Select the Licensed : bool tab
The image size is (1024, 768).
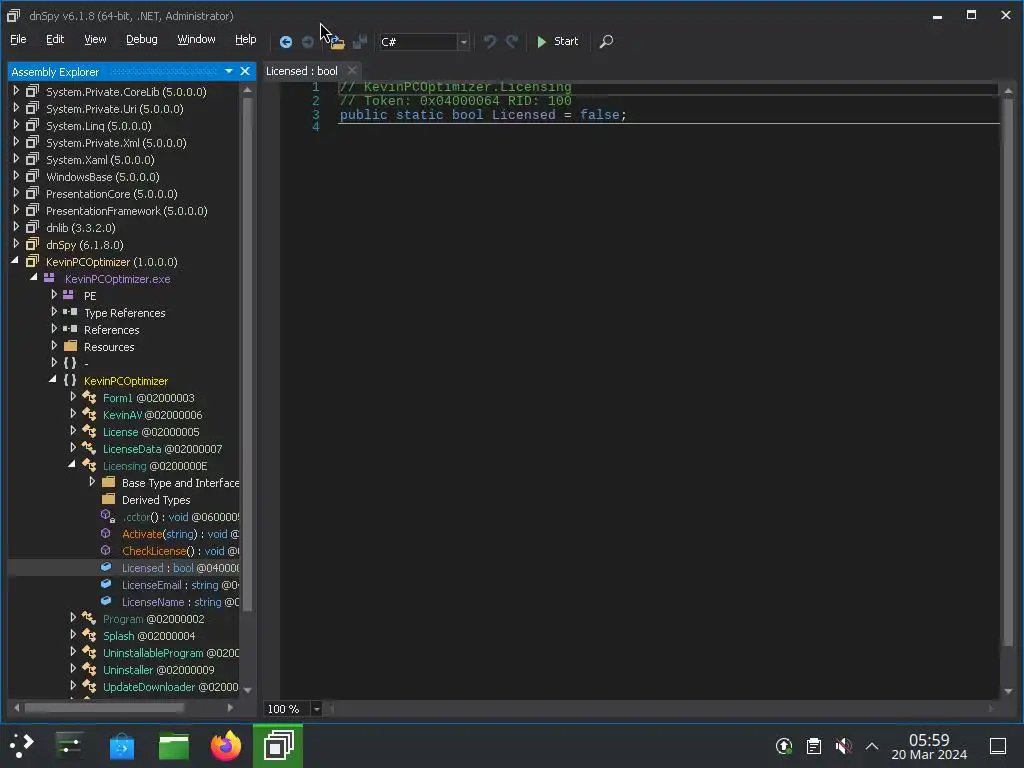point(302,71)
